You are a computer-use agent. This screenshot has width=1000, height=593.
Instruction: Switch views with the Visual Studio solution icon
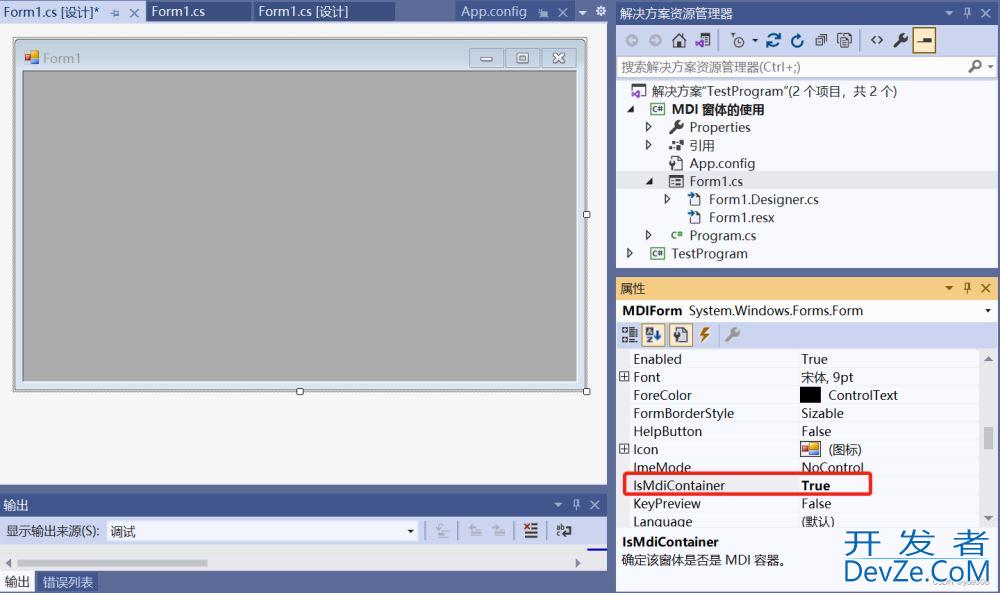click(x=703, y=41)
